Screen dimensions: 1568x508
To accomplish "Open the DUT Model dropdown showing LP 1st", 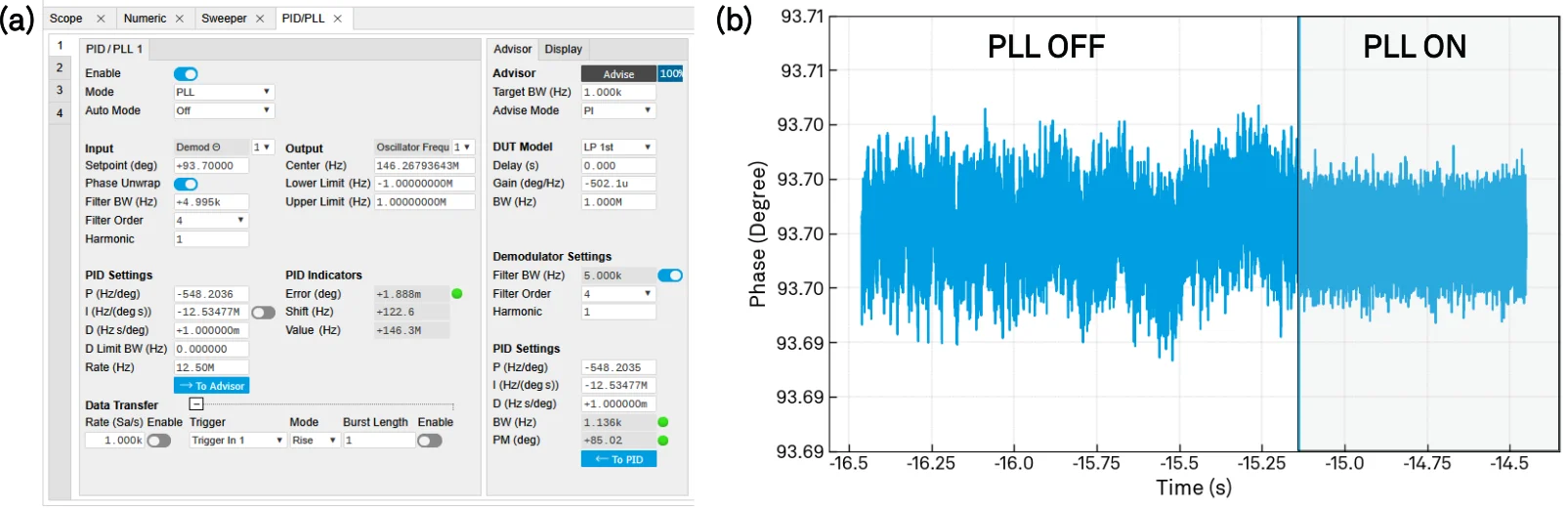I will (x=618, y=148).
